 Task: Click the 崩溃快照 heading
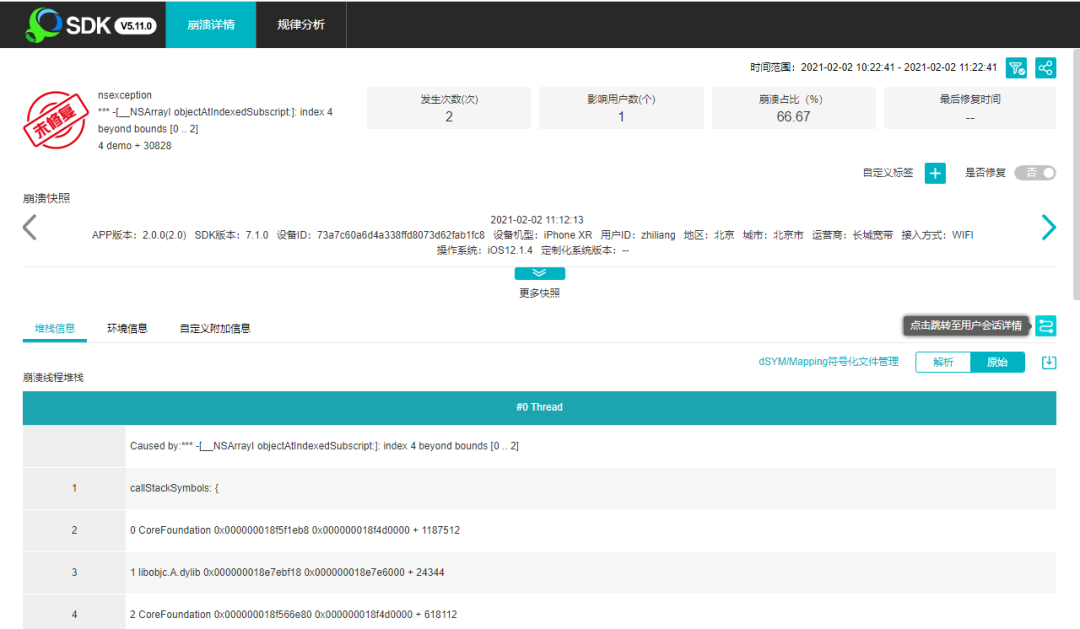46,198
